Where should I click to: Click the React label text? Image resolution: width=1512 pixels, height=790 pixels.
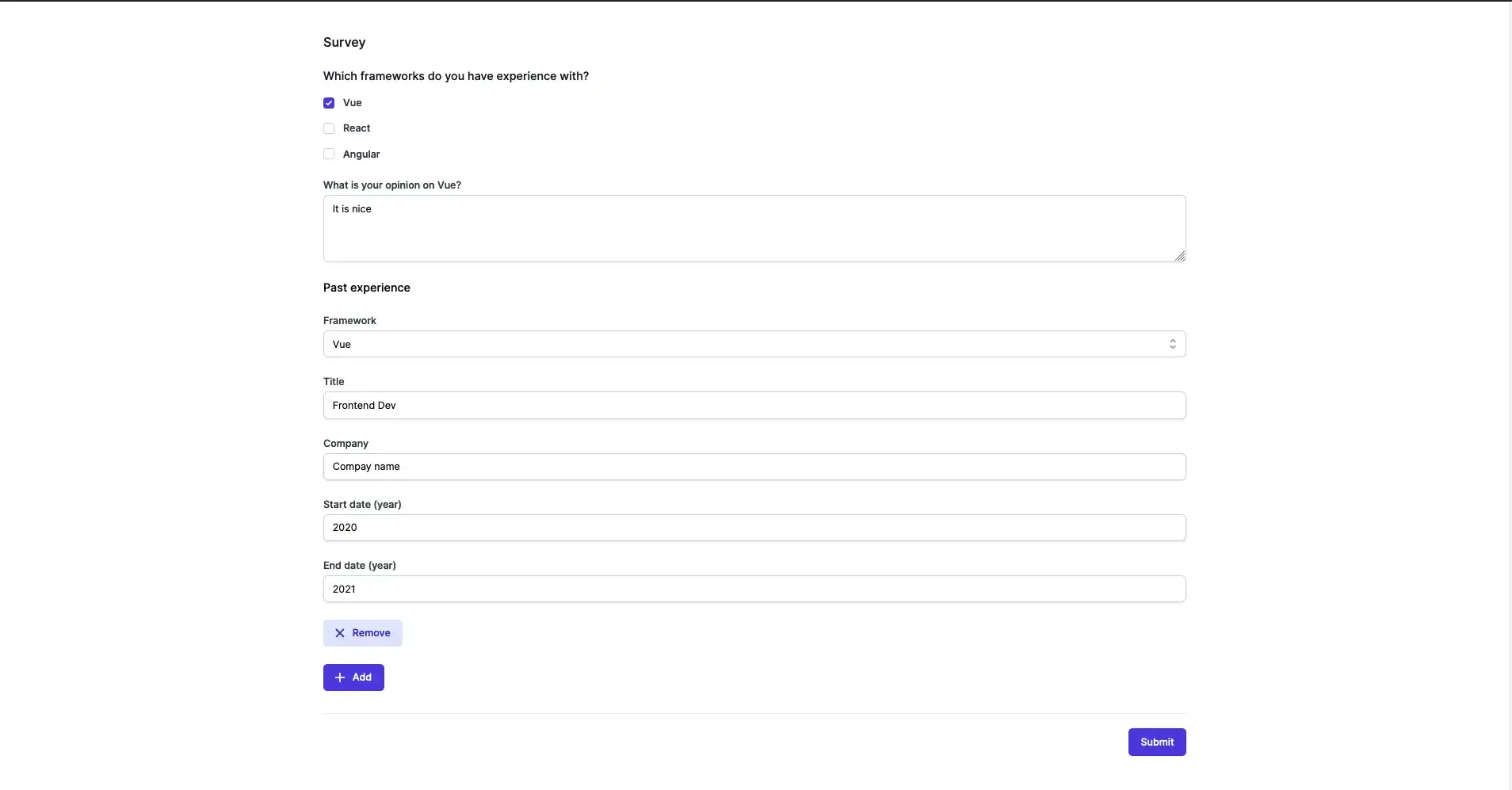pos(357,128)
